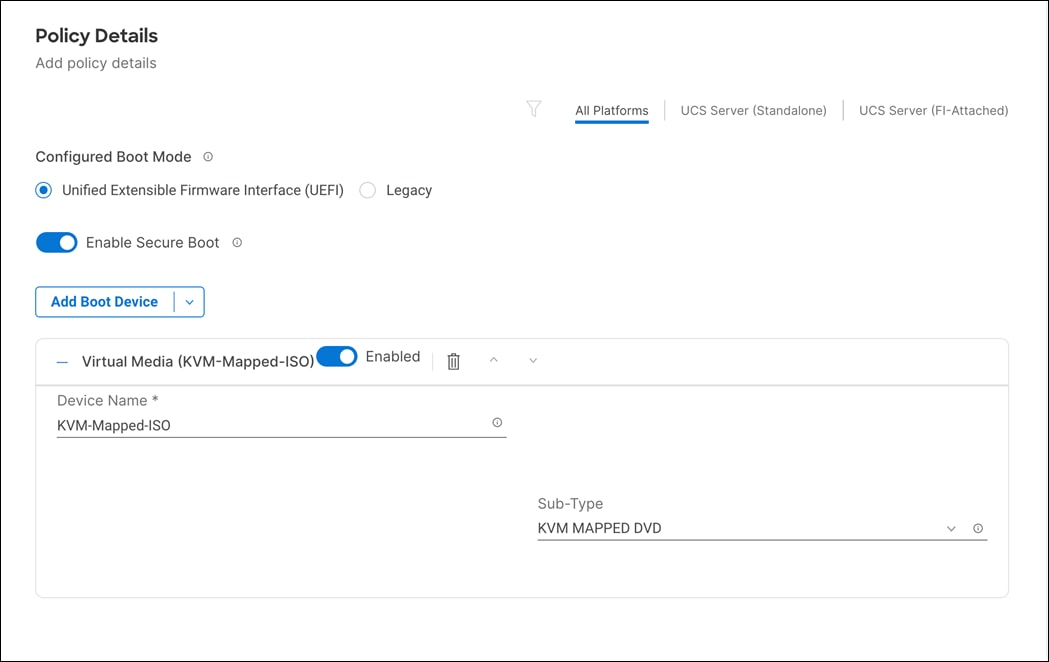Click the info icon next to Enable Secure Boot
This screenshot has width=1049, height=662.
236,242
